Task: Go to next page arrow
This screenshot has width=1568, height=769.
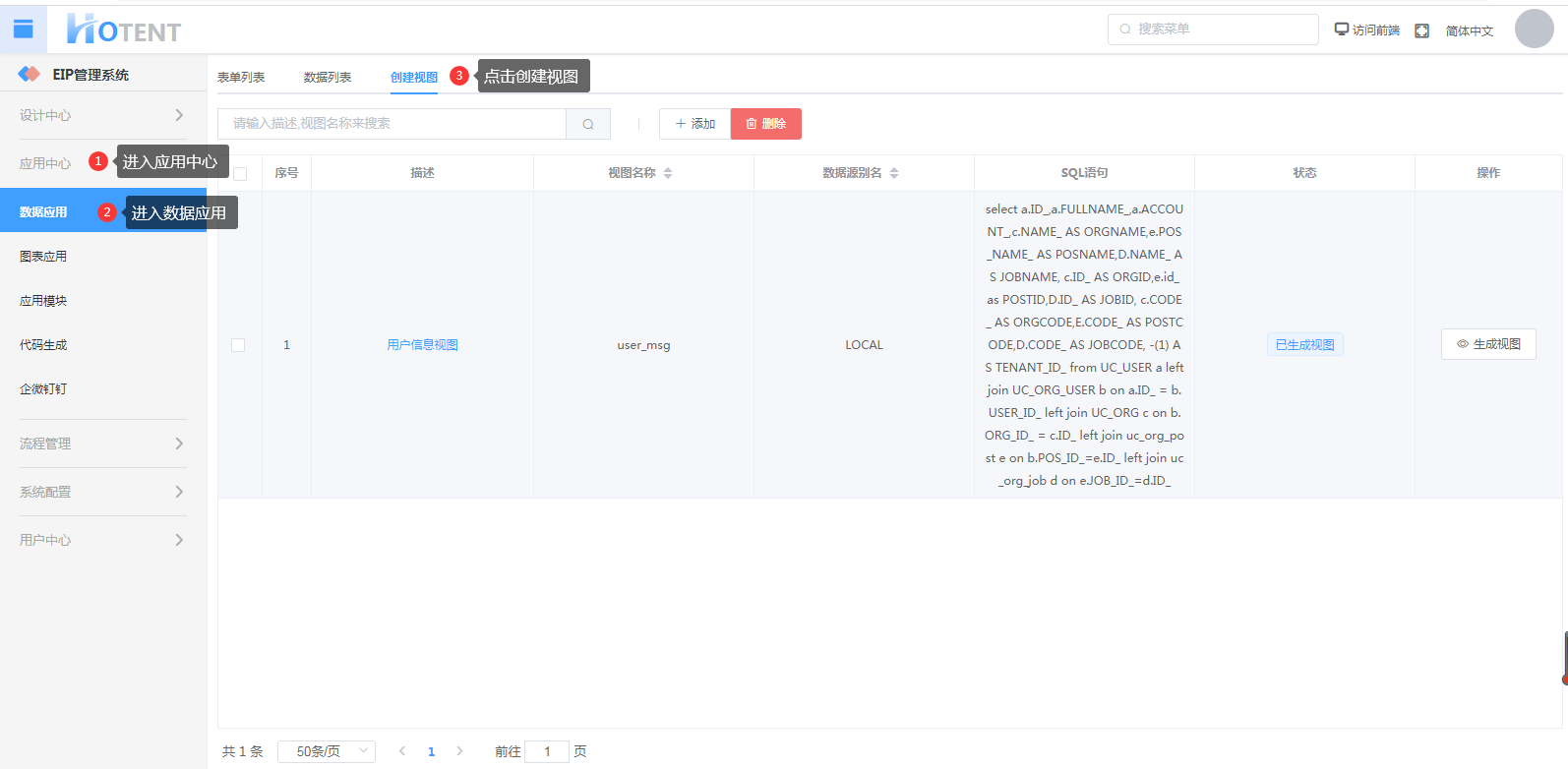Action: coord(459,751)
